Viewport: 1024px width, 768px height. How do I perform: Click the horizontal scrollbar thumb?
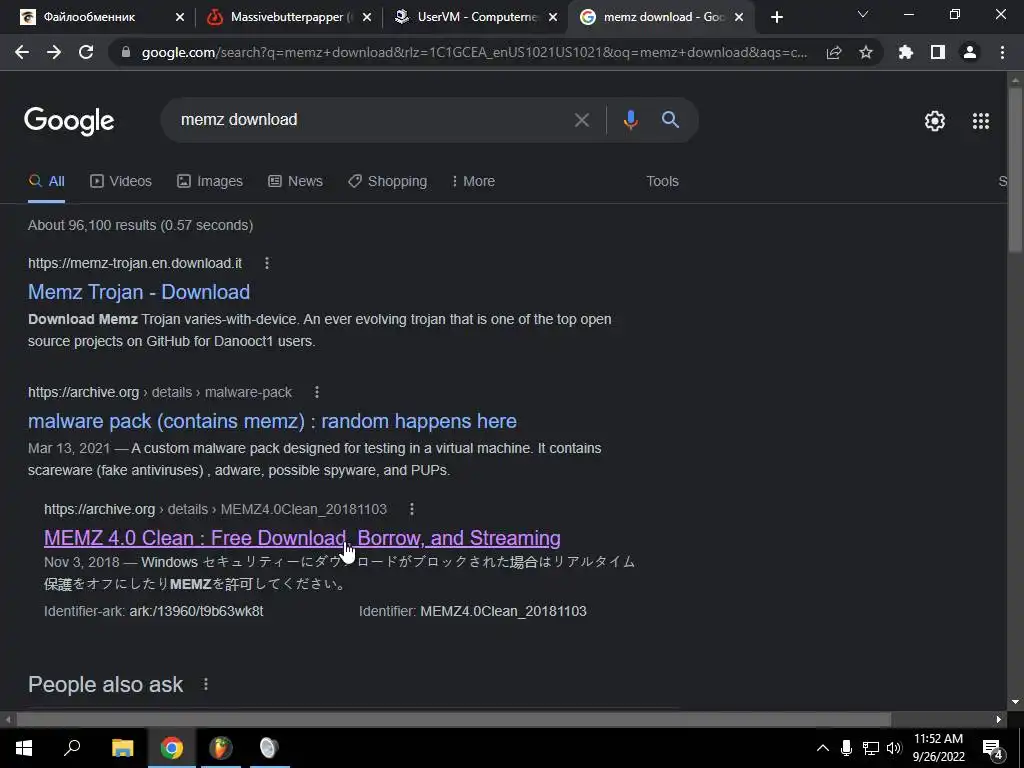coord(453,720)
